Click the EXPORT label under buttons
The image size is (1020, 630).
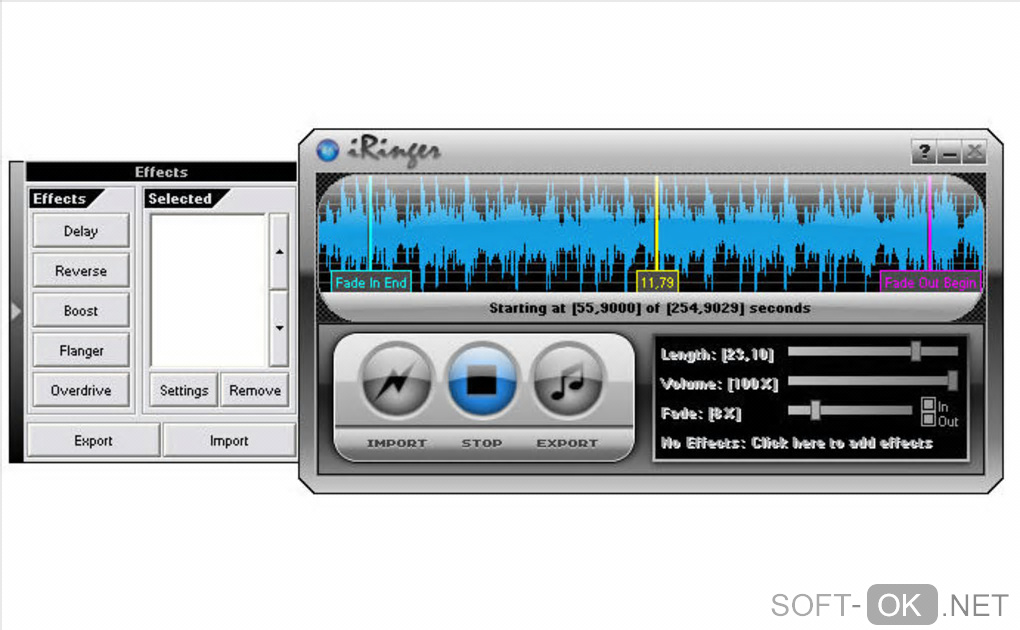[567, 443]
